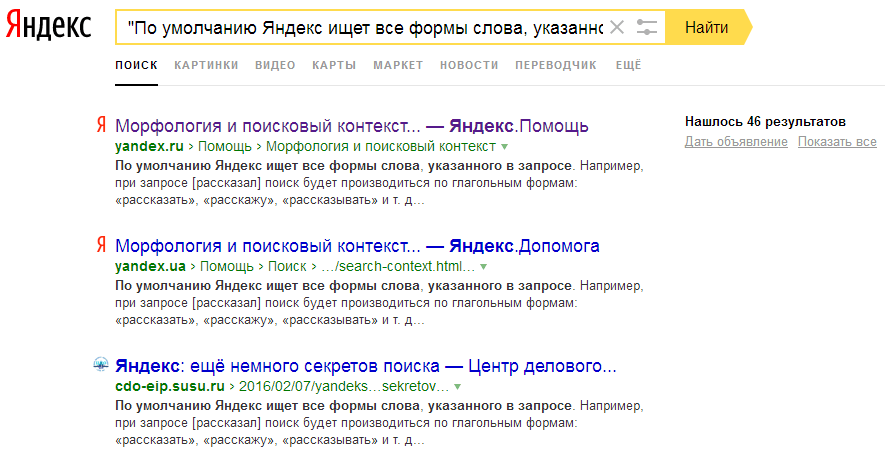Expand the Ещё menu
Viewport: 885px width, 458px height.
[627, 65]
